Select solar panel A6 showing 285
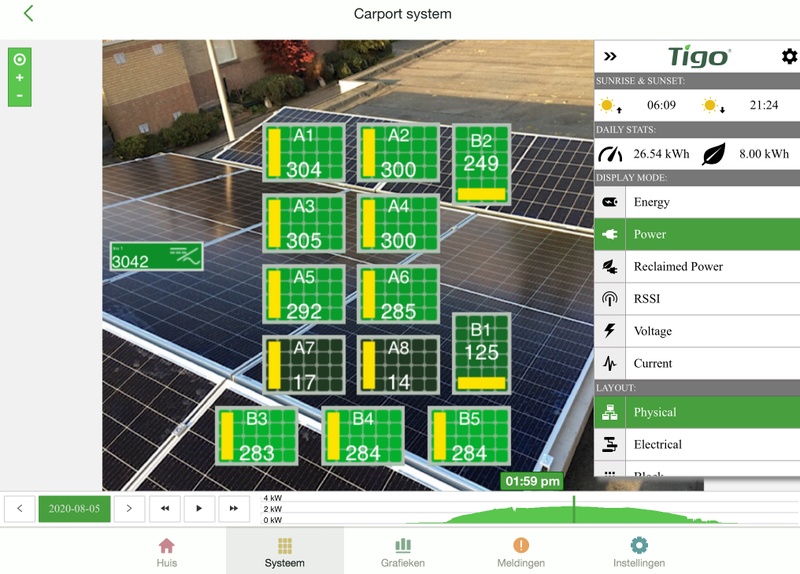The image size is (800, 574). pyautogui.click(x=398, y=294)
